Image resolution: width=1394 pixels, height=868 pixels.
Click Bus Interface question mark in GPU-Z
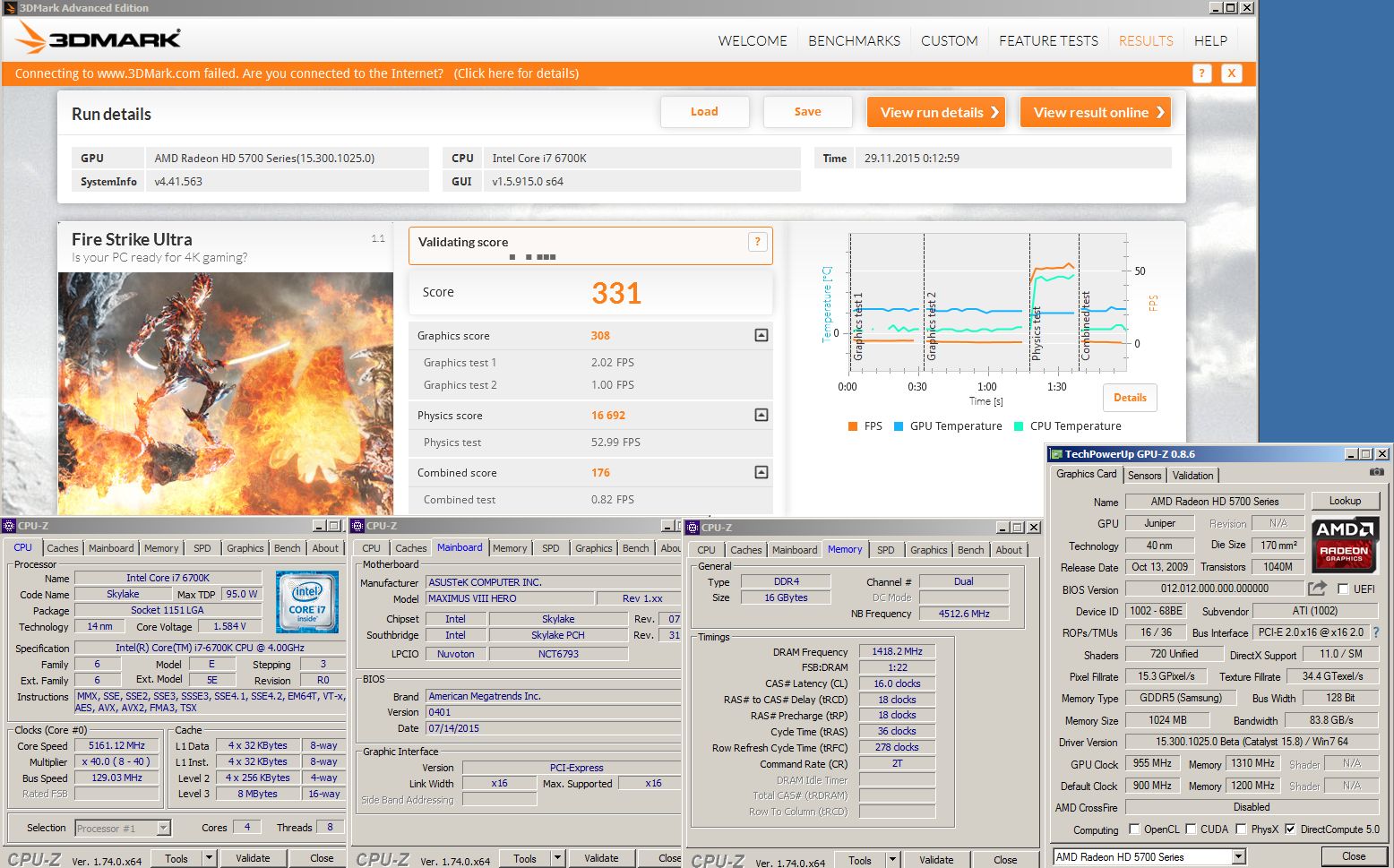1376,632
